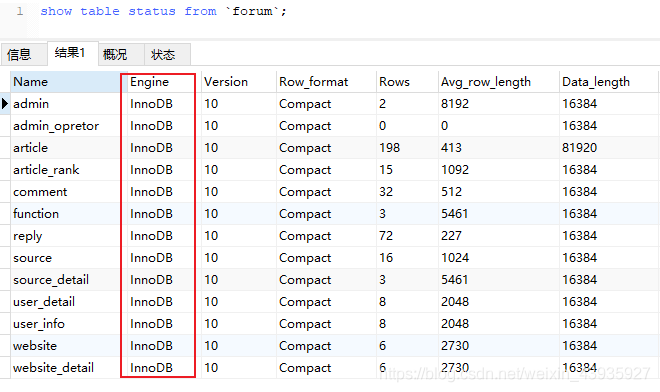The height and width of the screenshot is (392, 660).
Task: Click the row selector beside admin_opretor
Action: 5,125
